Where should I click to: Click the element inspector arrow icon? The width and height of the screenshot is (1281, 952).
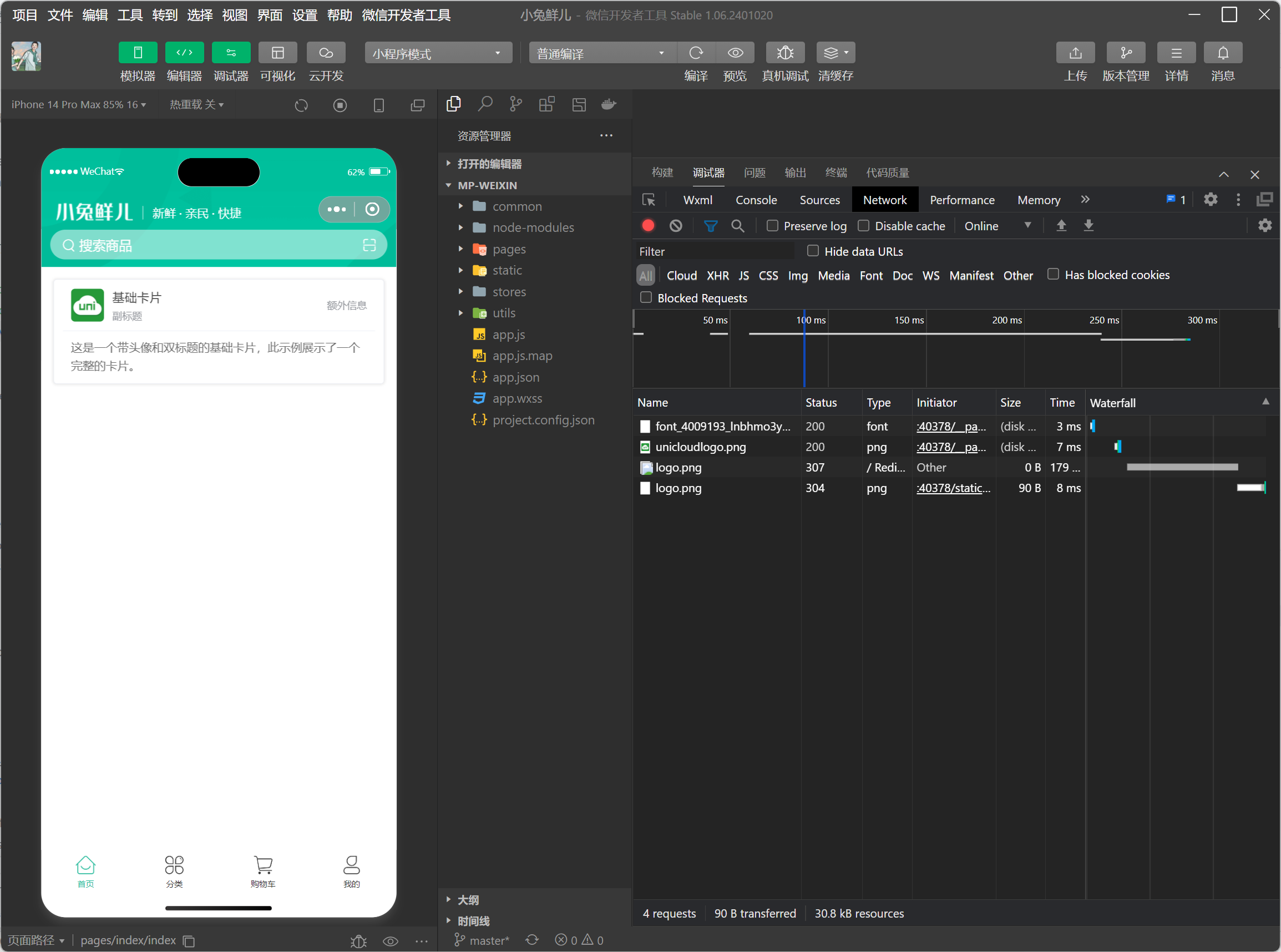(649, 200)
